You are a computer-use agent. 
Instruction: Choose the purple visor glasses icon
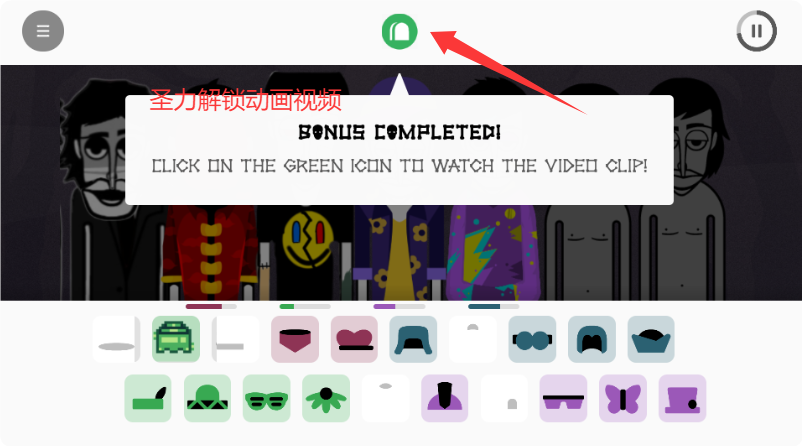click(563, 398)
